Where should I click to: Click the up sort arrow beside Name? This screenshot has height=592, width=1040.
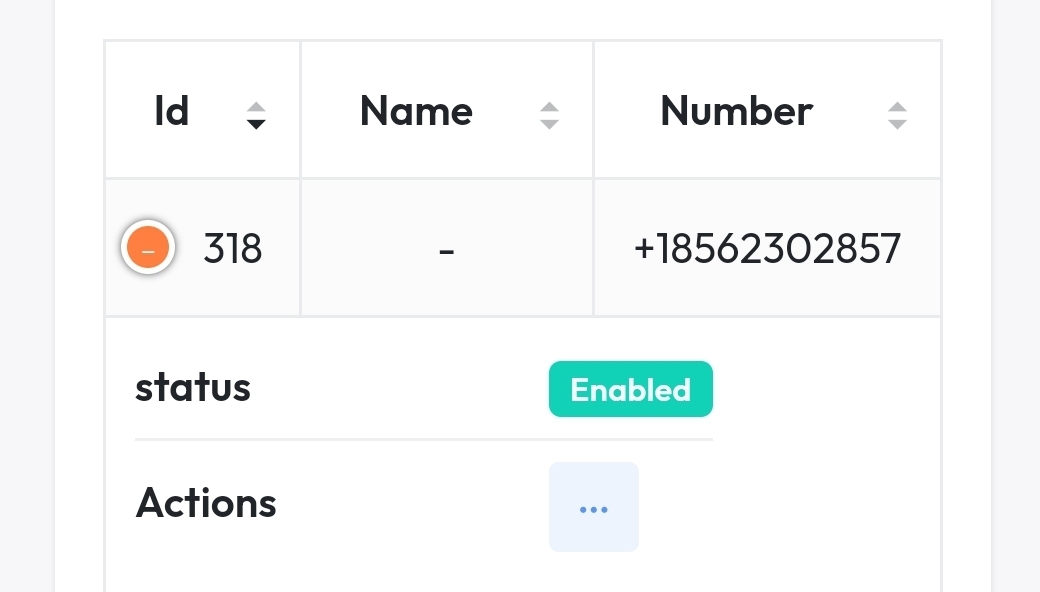coord(549,109)
